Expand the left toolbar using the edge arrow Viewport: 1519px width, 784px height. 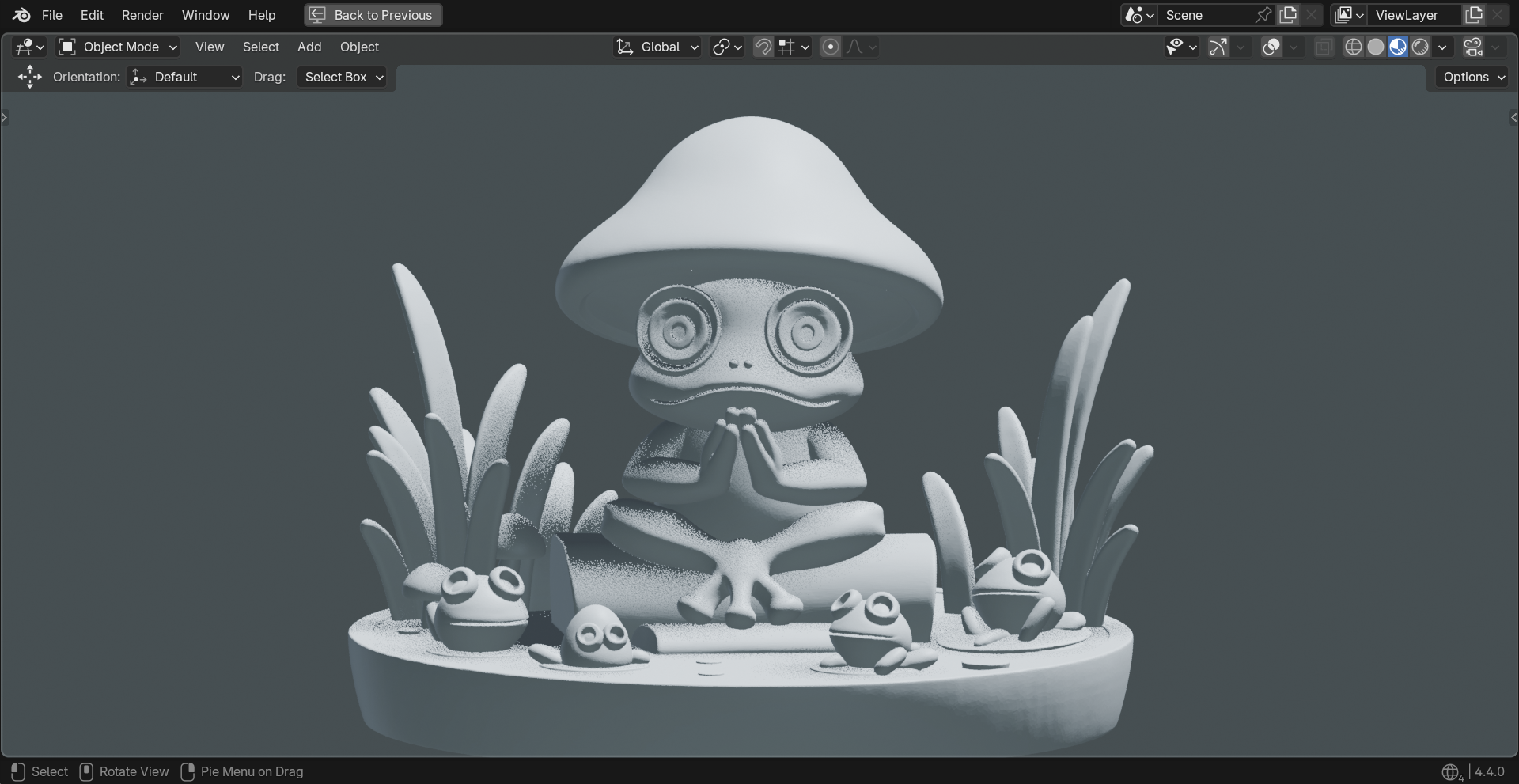tap(5, 118)
